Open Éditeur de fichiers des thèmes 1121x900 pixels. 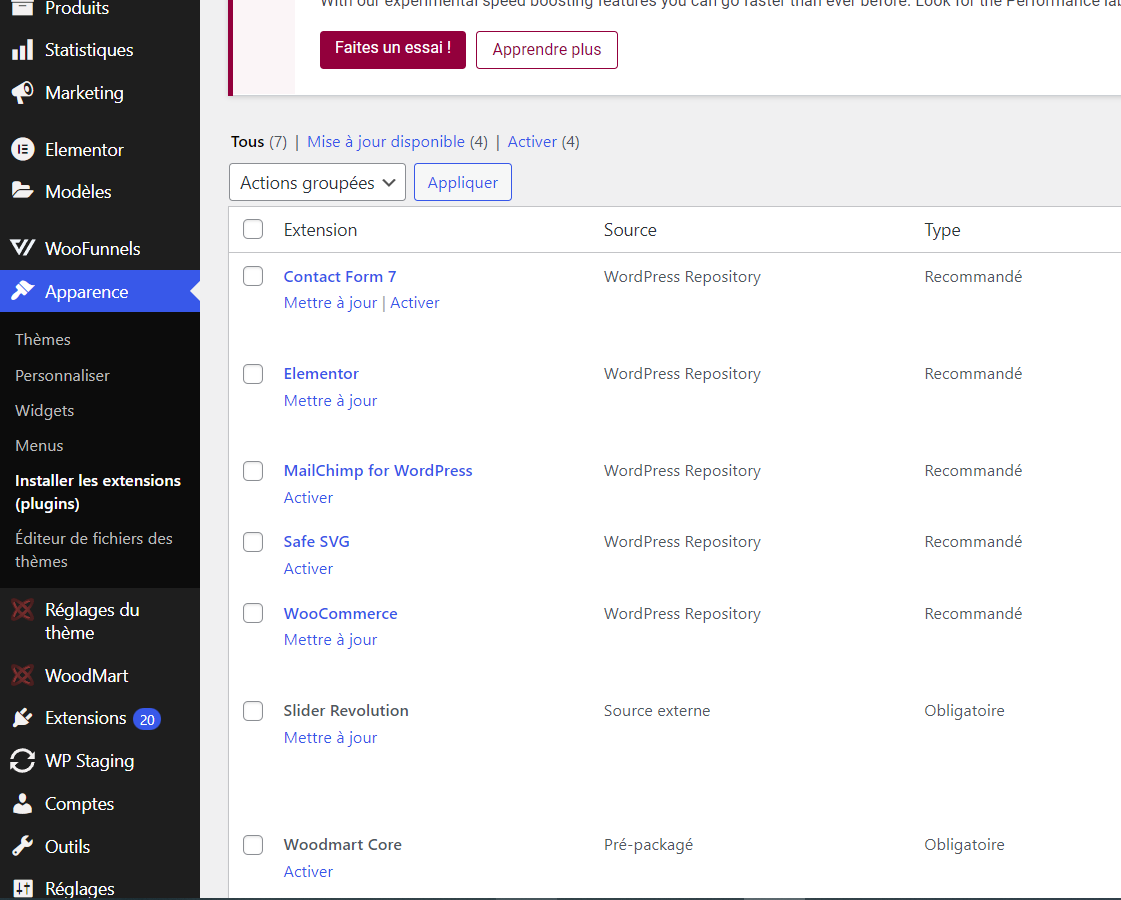(x=94, y=550)
